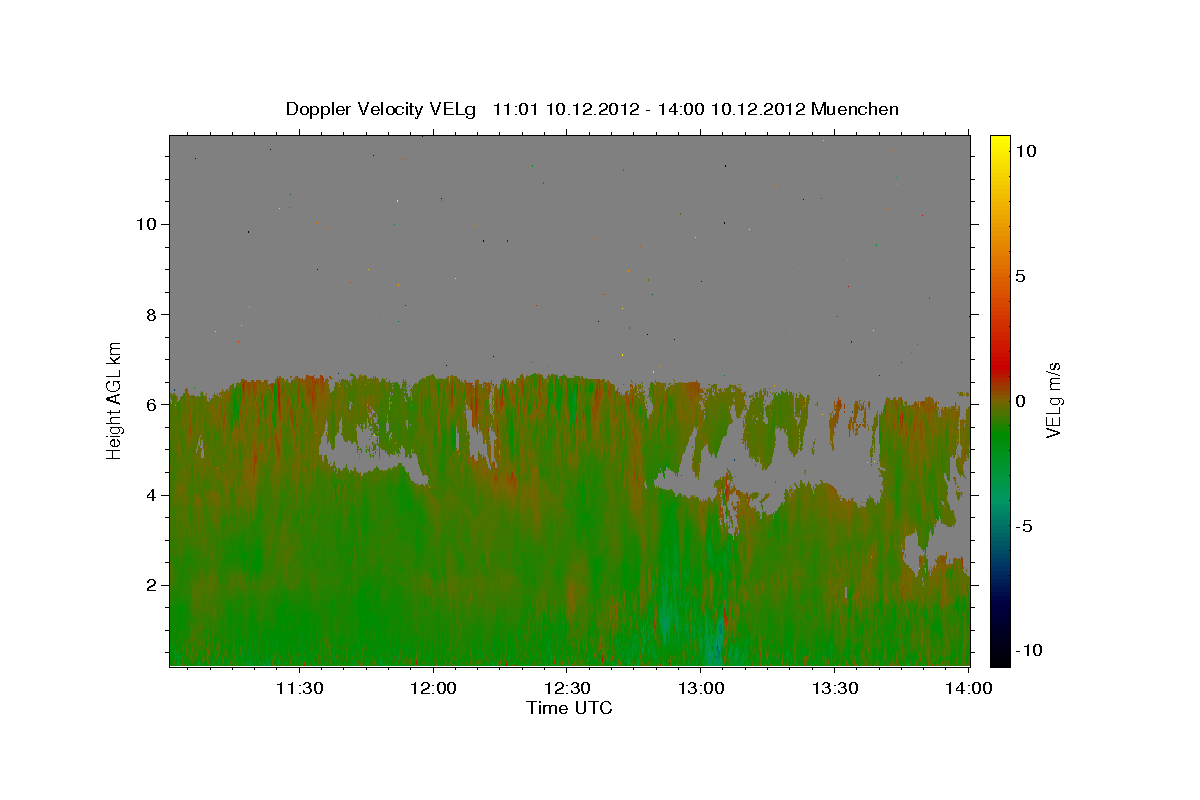Click the colorbar value '-5'
The height and width of the screenshot is (800, 1200).
(1023, 526)
